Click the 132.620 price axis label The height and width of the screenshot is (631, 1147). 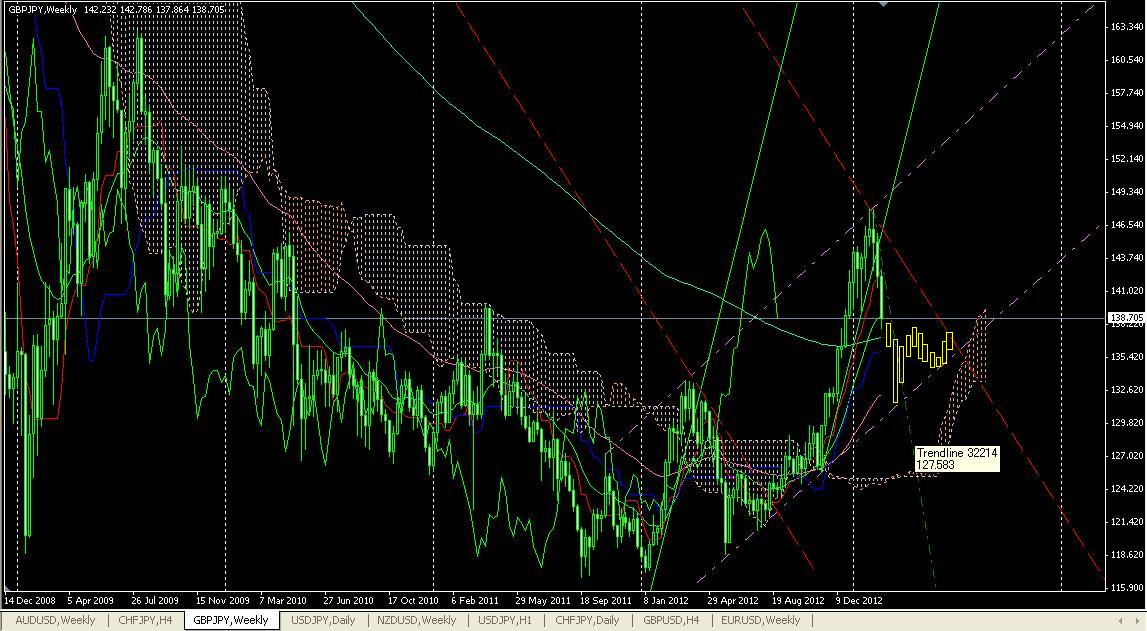(x=1127, y=390)
